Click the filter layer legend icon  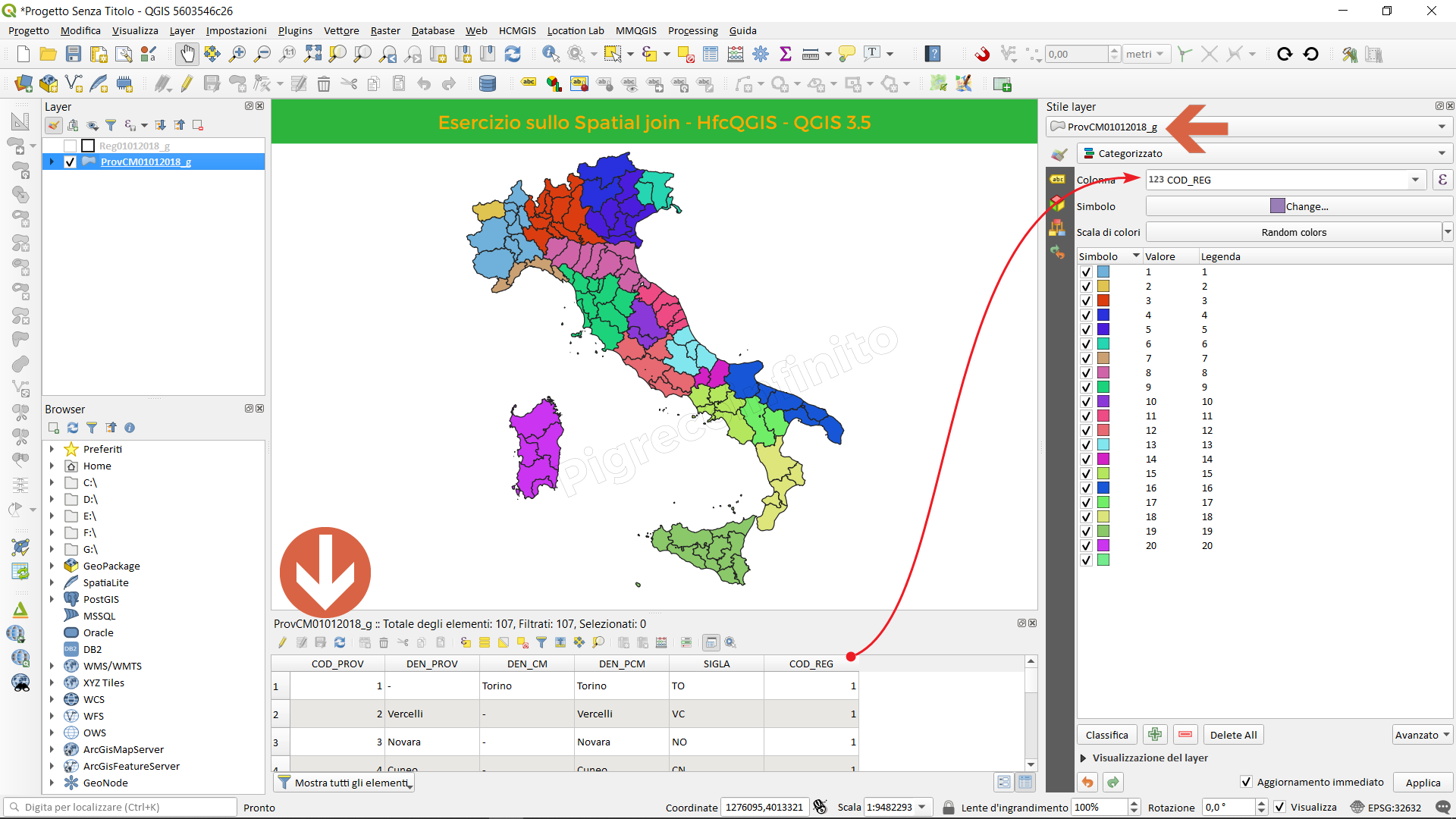click(111, 125)
